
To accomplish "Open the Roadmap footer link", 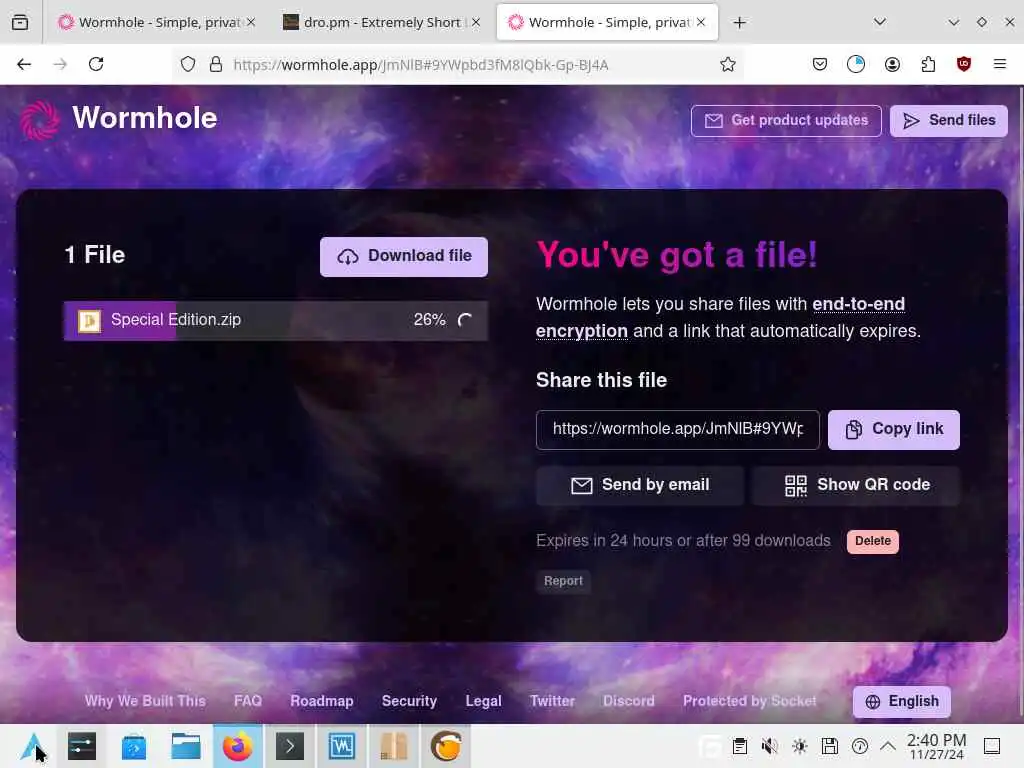I will click(321, 701).
